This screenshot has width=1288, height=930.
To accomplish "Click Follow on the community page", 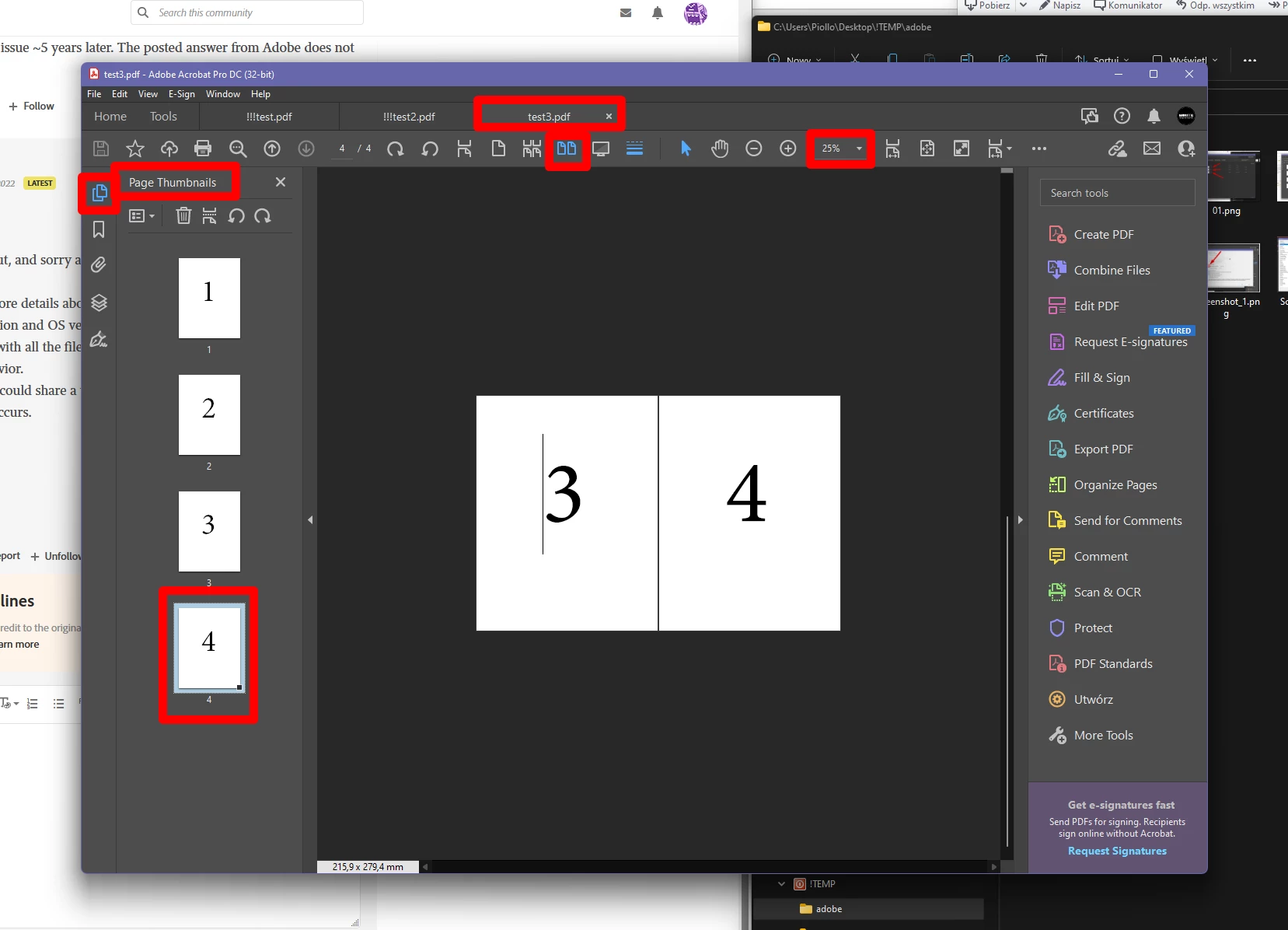I will [x=31, y=106].
